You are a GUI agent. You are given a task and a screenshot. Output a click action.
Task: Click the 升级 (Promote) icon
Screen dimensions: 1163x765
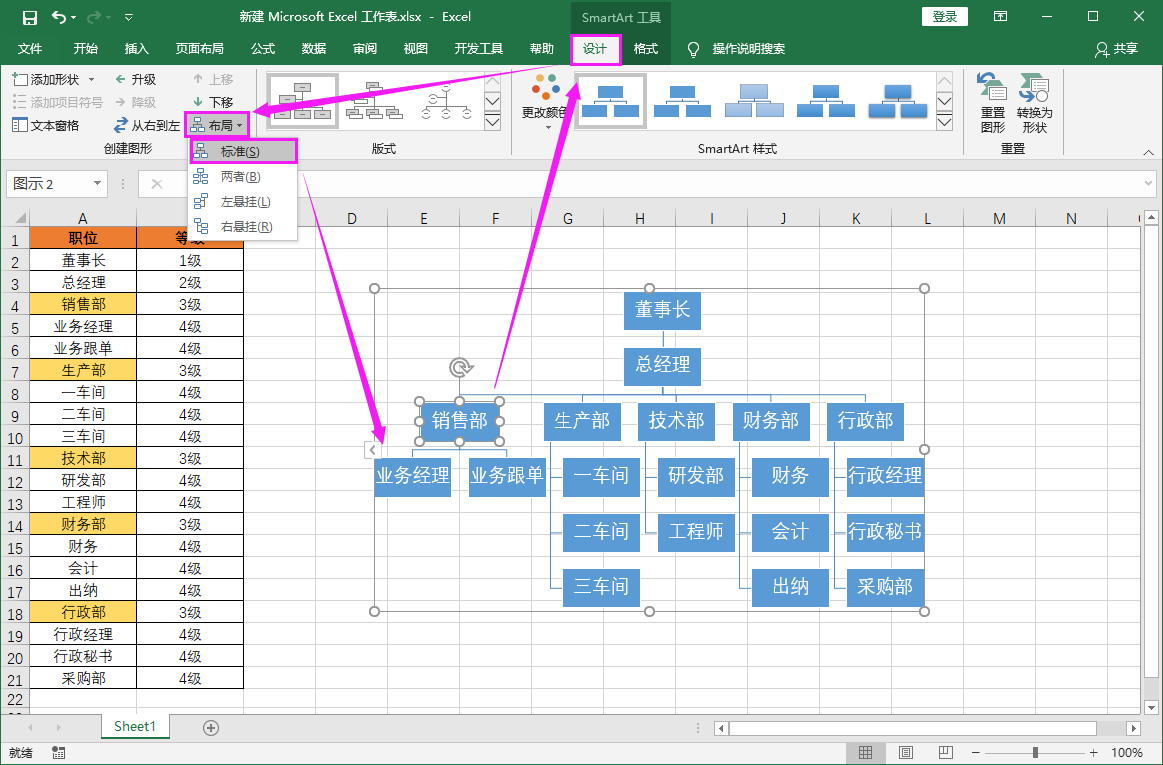(120, 78)
